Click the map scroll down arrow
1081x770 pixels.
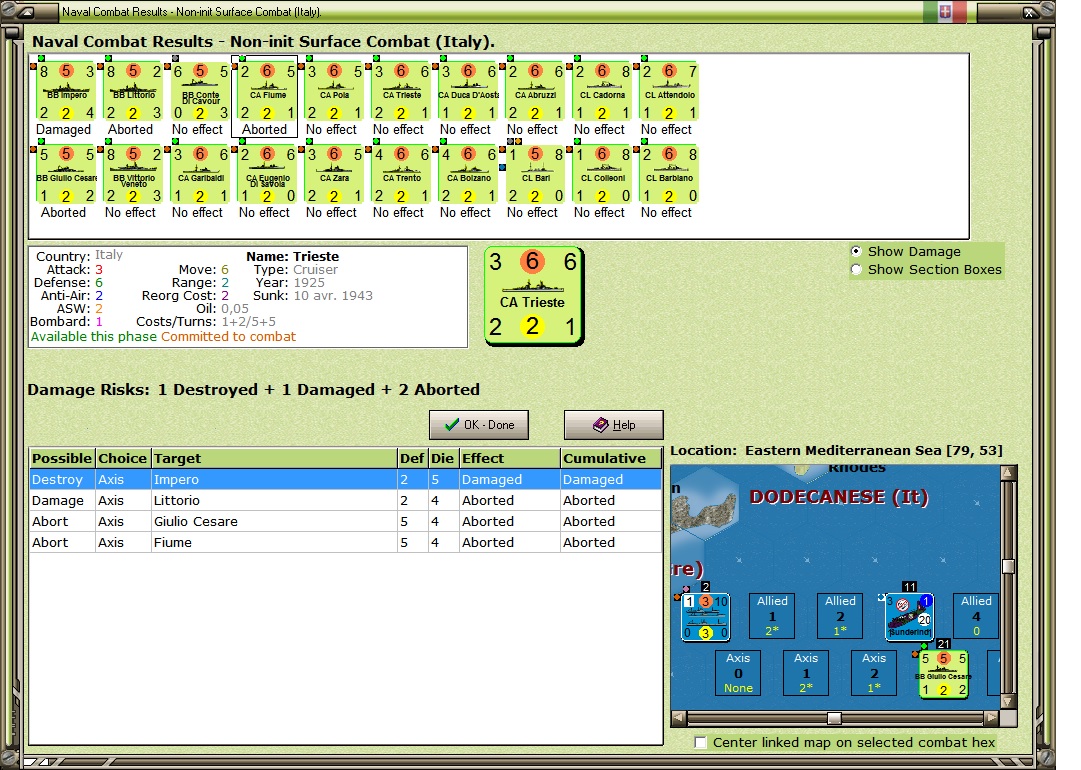[1008, 702]
